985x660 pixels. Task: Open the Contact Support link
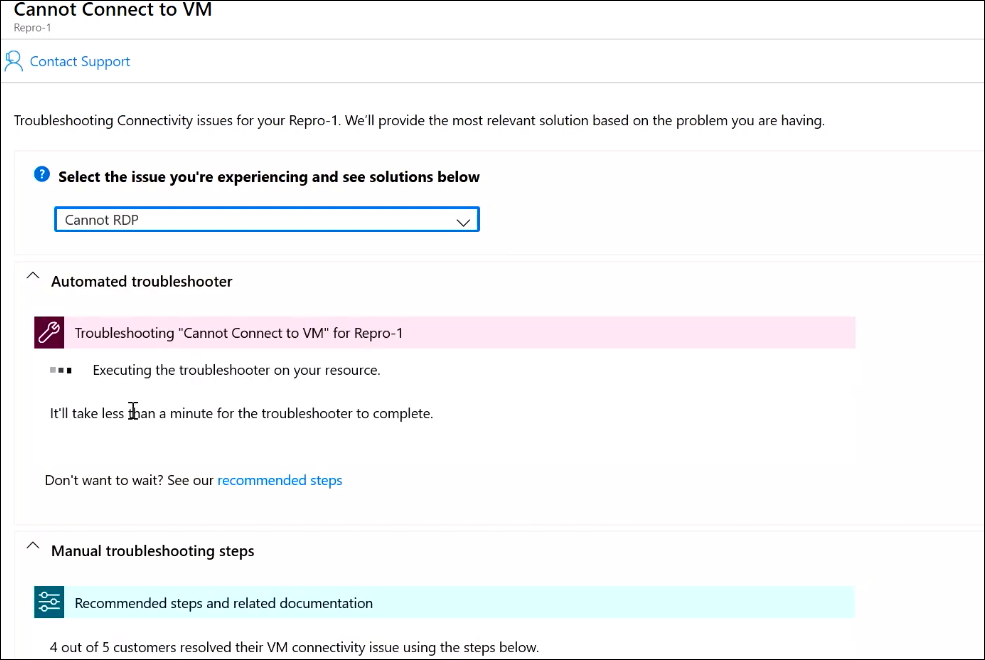(80, 61)
